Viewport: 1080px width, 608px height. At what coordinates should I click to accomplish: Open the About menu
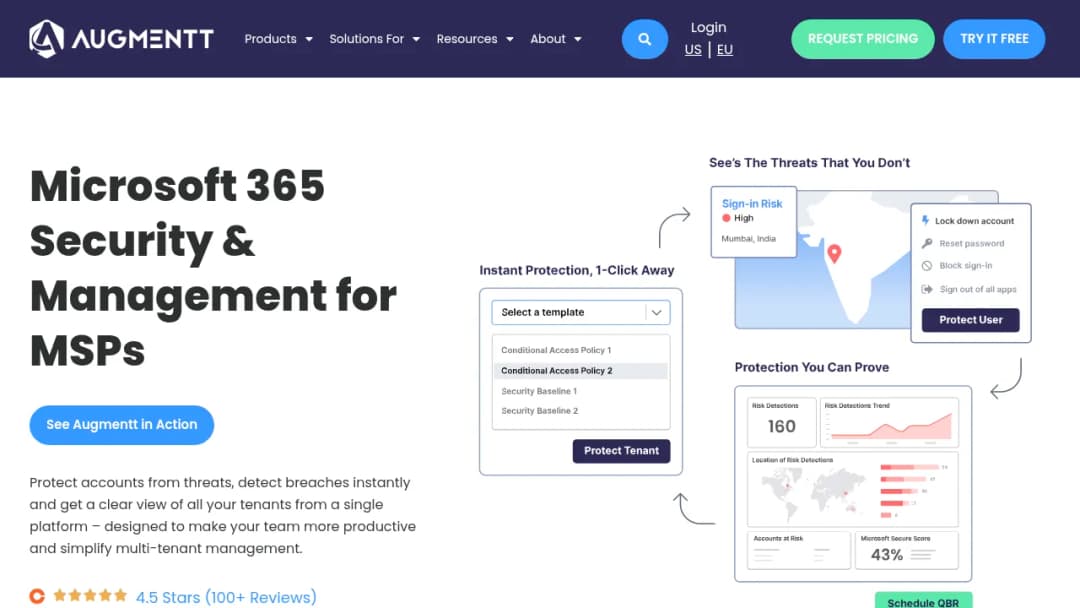[555, 39]
